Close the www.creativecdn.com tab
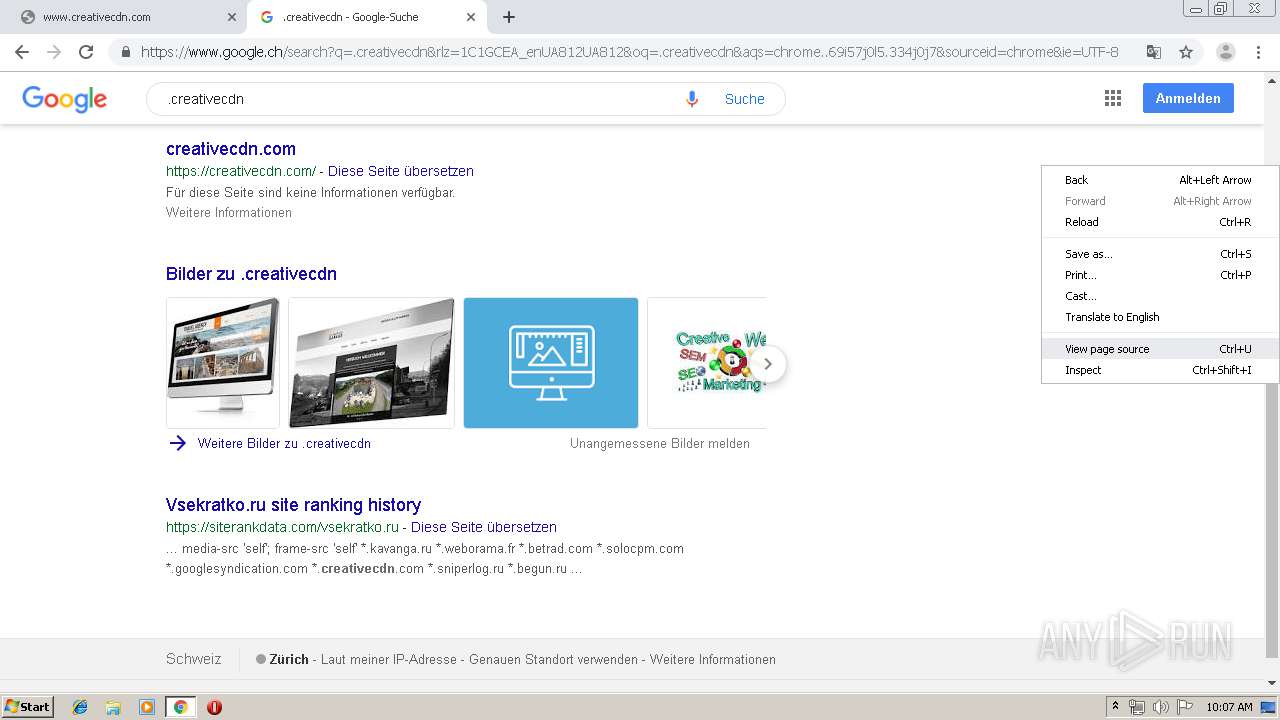 click(232, 17)
